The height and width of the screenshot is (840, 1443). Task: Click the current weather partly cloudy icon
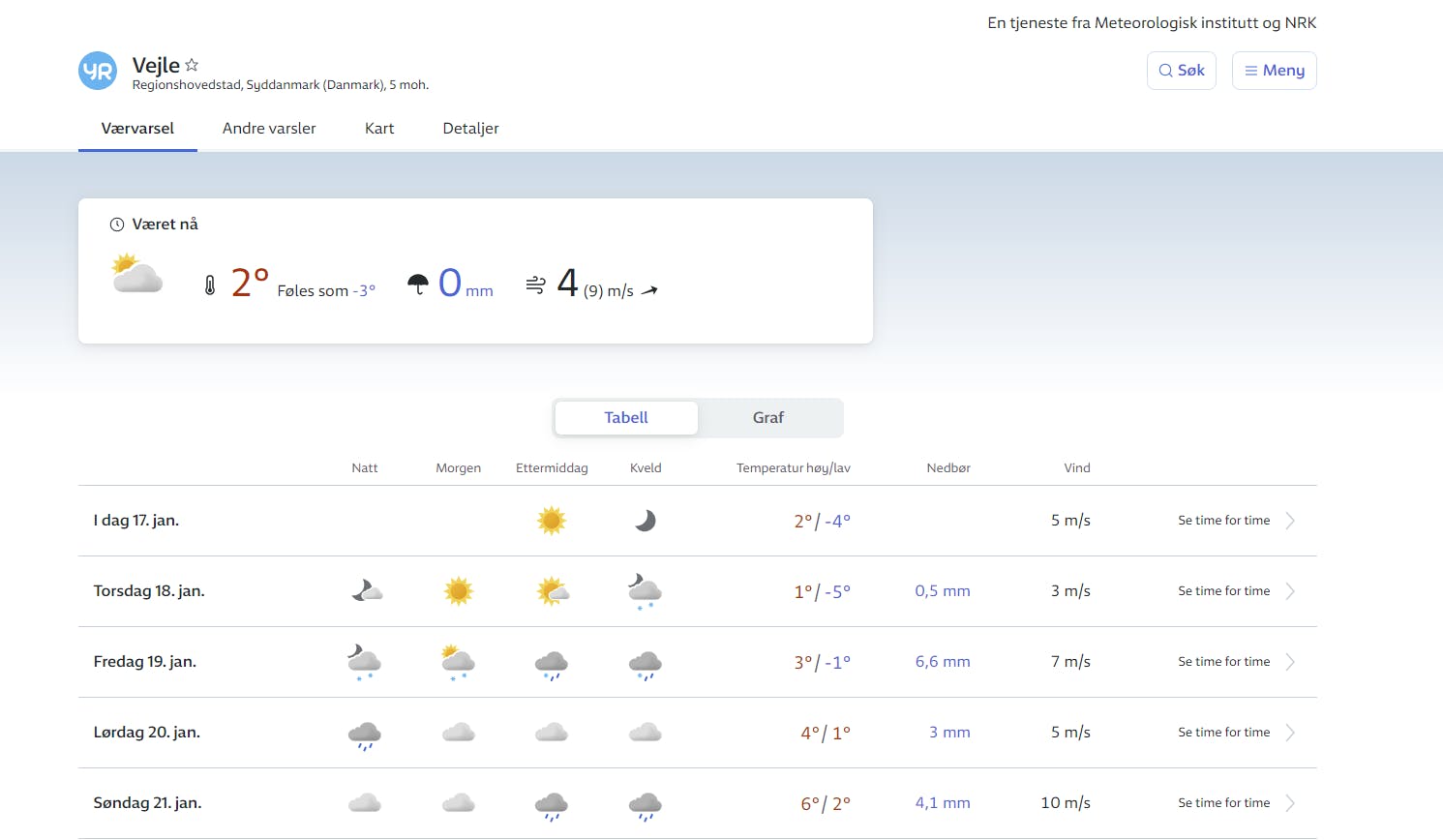pos(136,274)
